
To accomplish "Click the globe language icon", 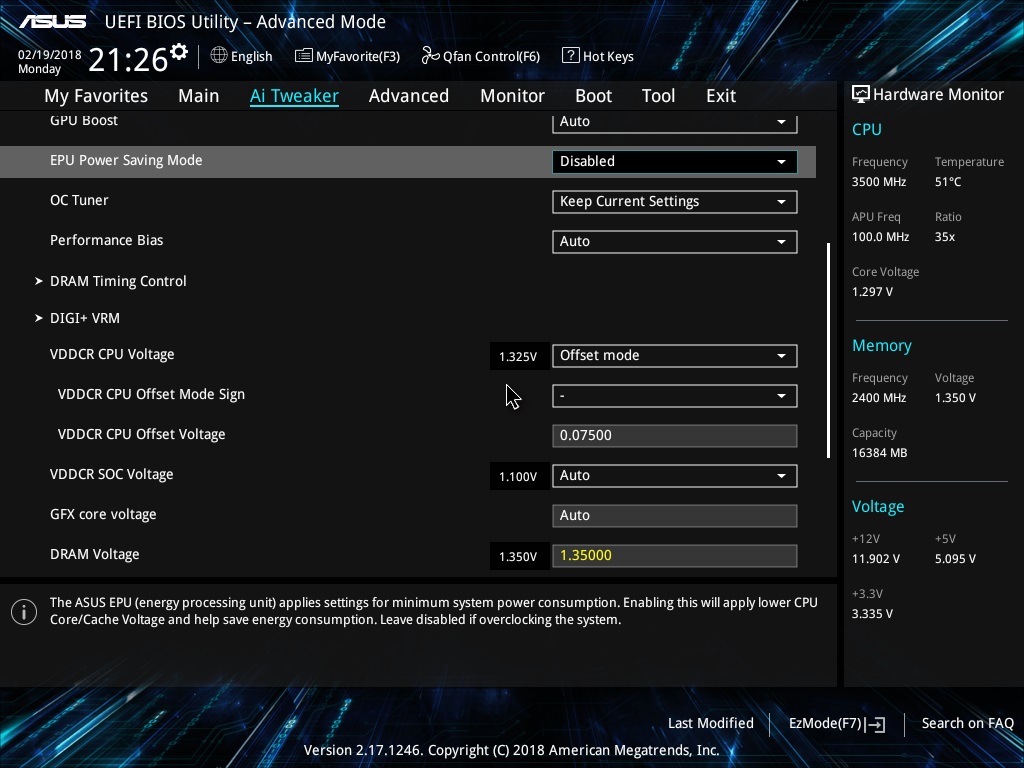I will (219, 56).
